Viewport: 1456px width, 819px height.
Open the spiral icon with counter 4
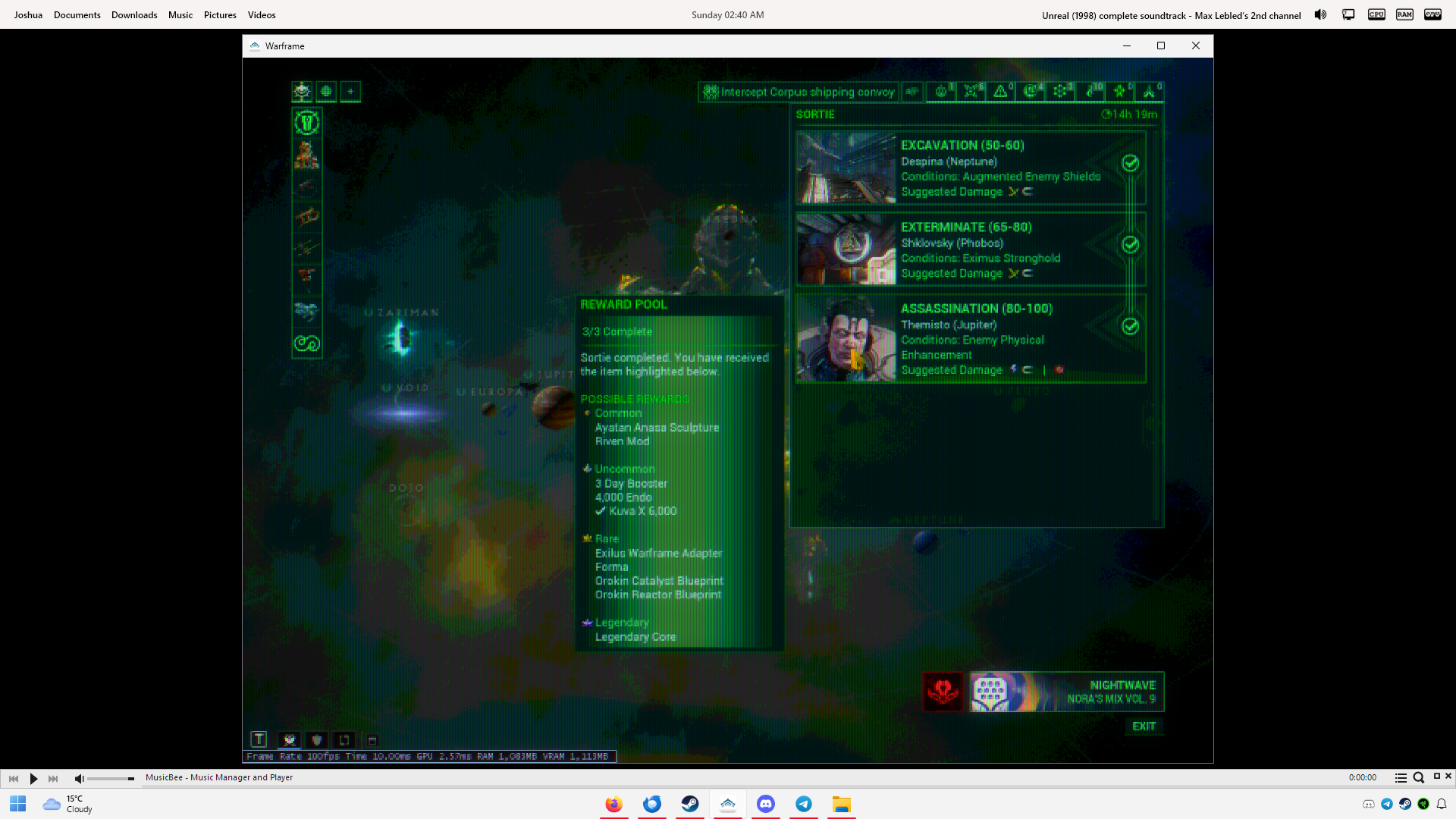[x=1031, y=92]
